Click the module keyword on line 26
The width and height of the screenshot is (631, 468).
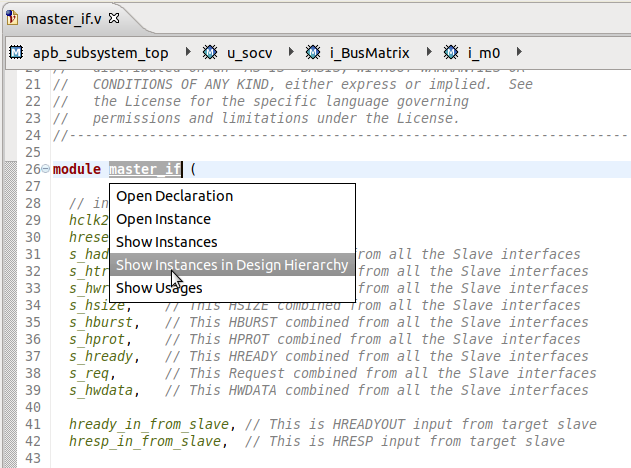(x=77, y=169)
